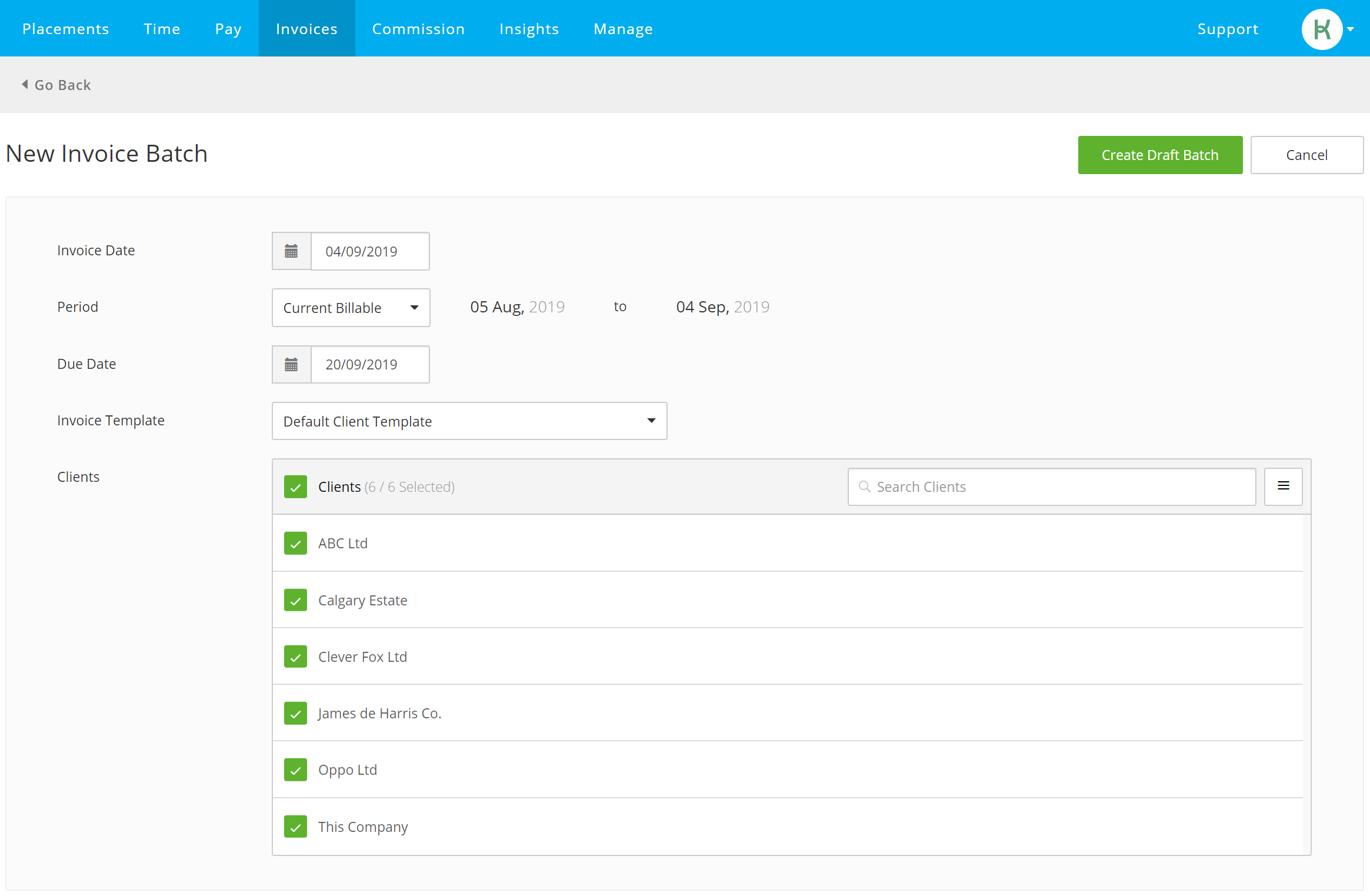Uncheck the Calgary Estate checkbox

295,600
